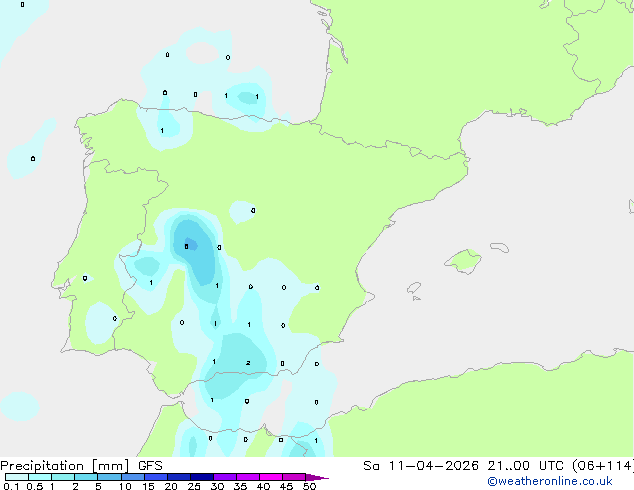Select the 25–30 mm dark navy swatch
The width and height of the screenshot is (634, 490).
click(x=201, y=477)
